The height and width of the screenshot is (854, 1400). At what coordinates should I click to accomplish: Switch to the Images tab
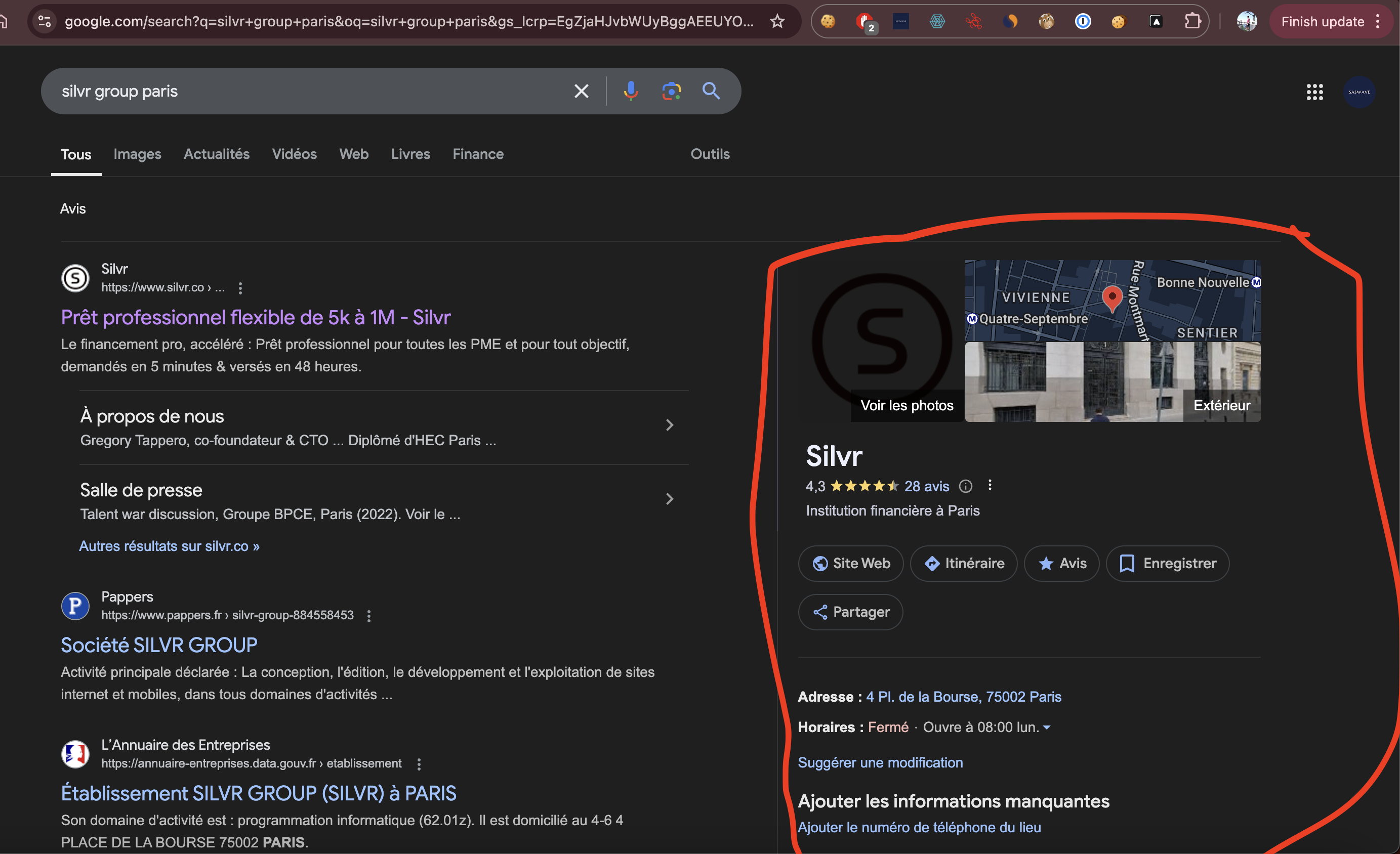pos(137,154)
